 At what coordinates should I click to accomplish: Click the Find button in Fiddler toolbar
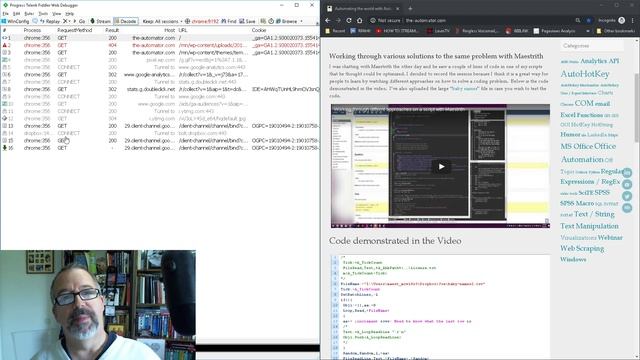229,21
